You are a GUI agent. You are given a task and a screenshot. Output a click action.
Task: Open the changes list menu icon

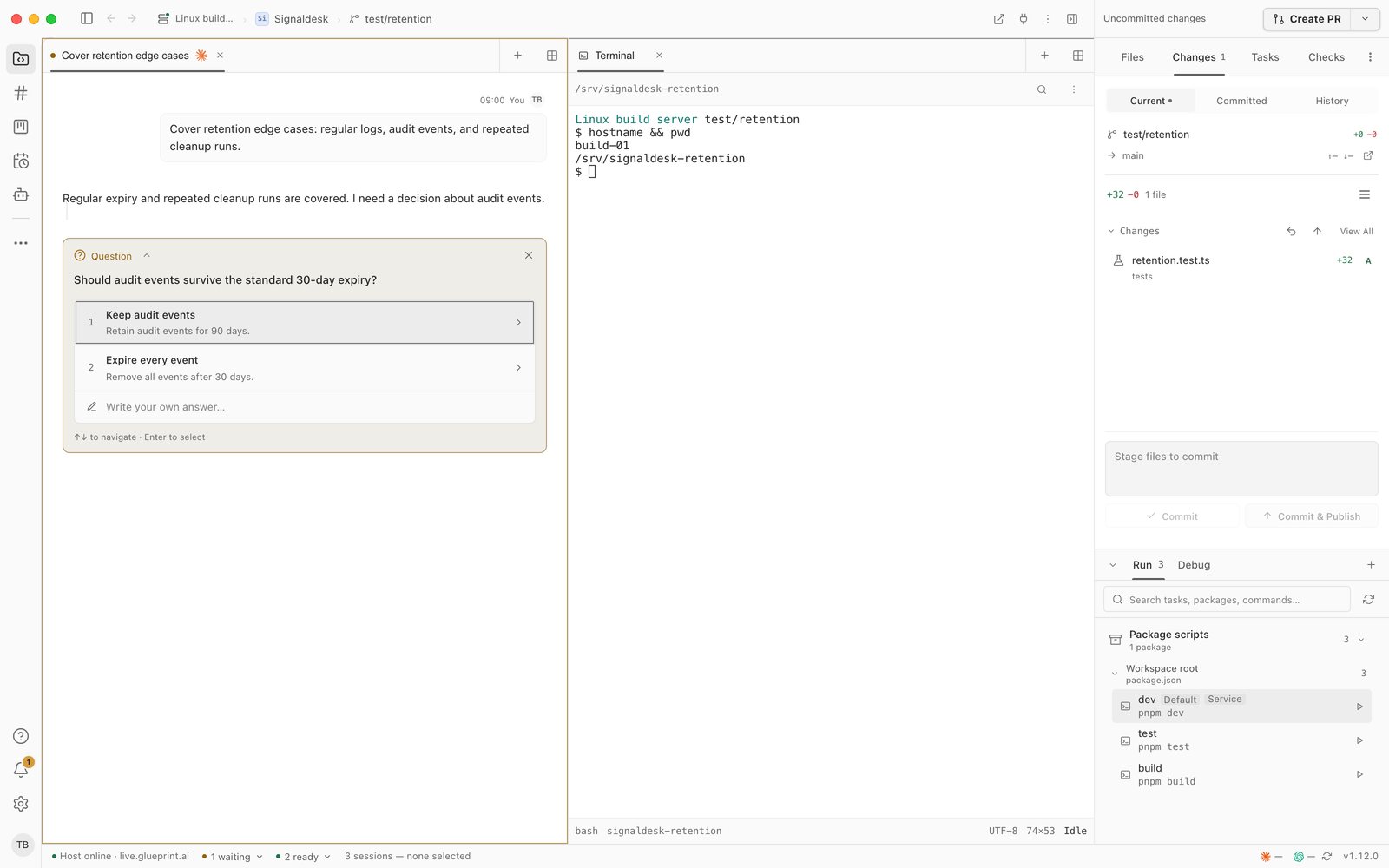[x=1365, y=195]
